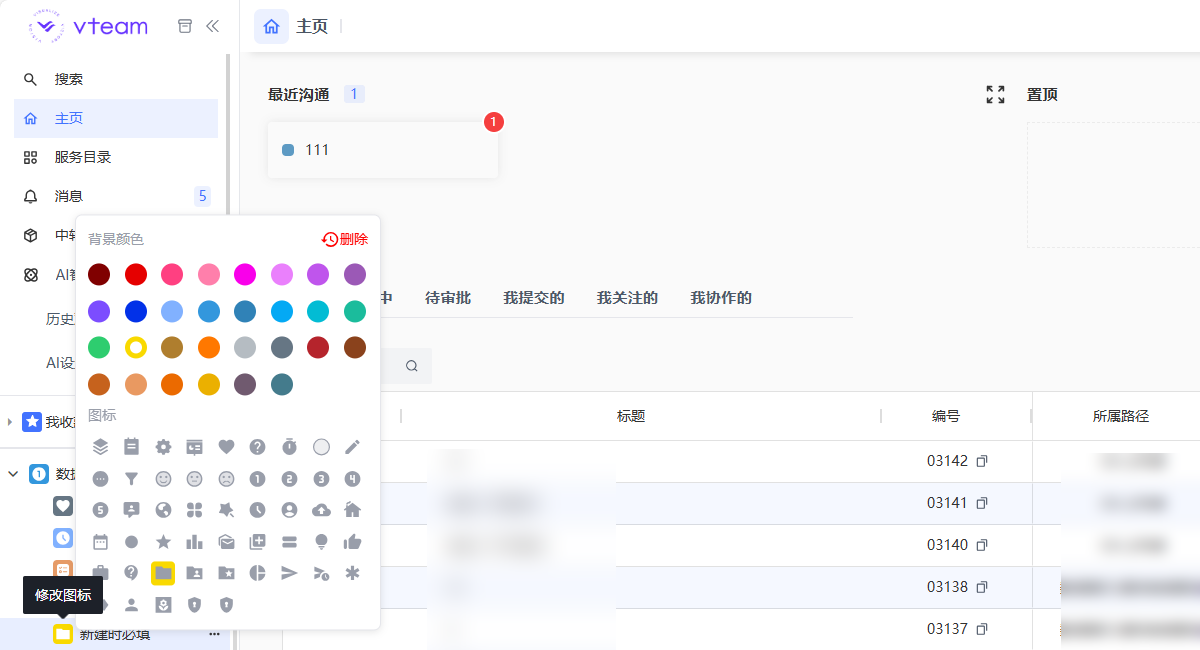The width and height of the screenshot is (1200, 650).
Task: Collapse the 数据 tree node chevron
Action: click(x=12, y=474)
